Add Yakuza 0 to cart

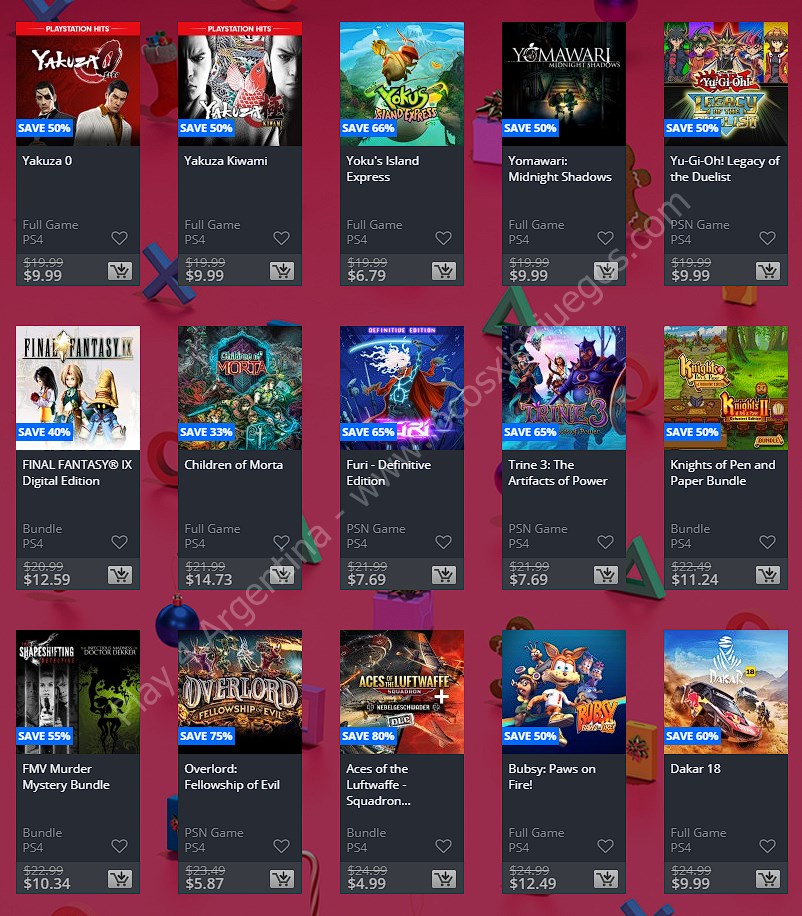tap(120, 270)
